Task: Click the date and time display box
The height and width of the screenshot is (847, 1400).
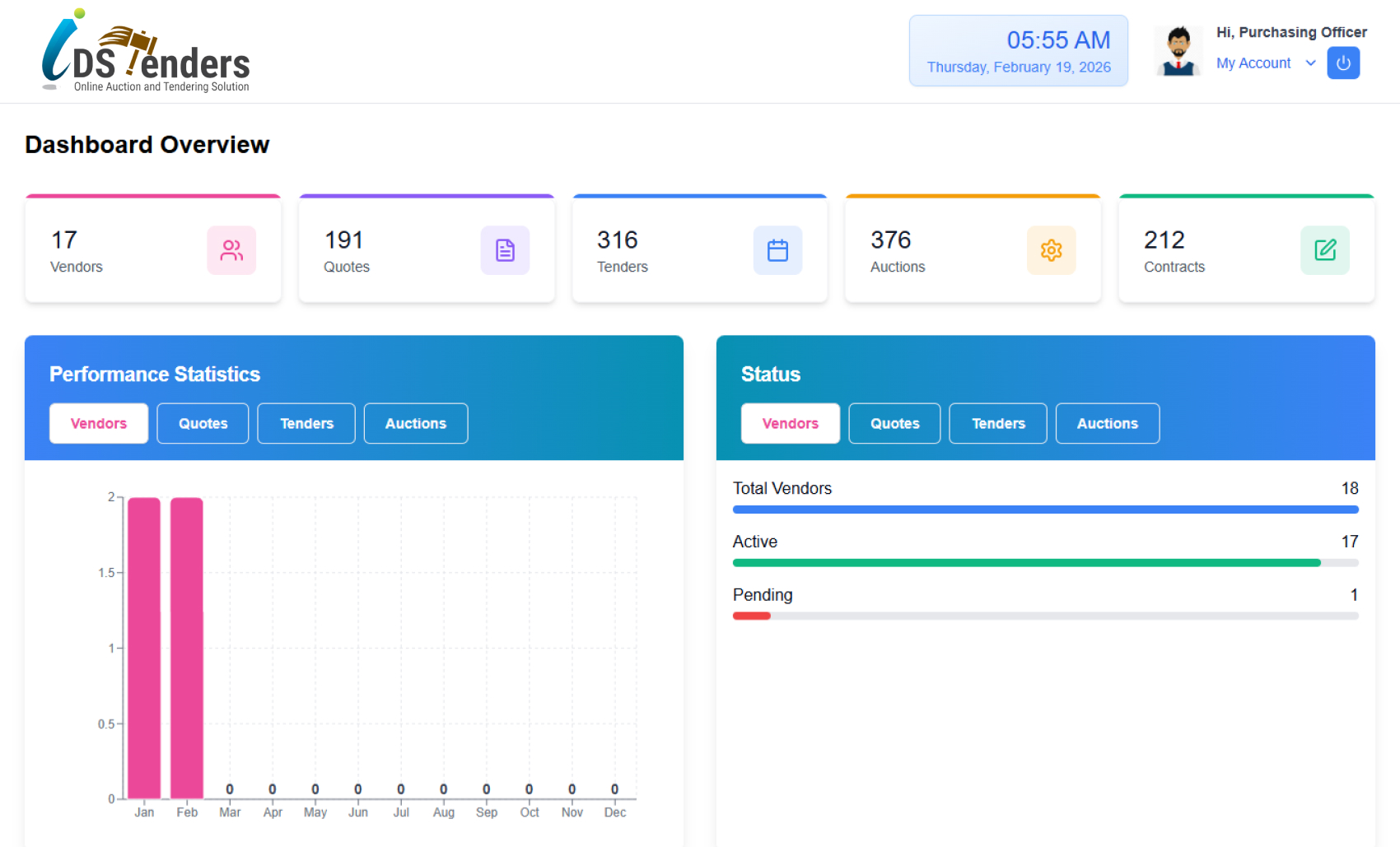Action: (1019, 51)
